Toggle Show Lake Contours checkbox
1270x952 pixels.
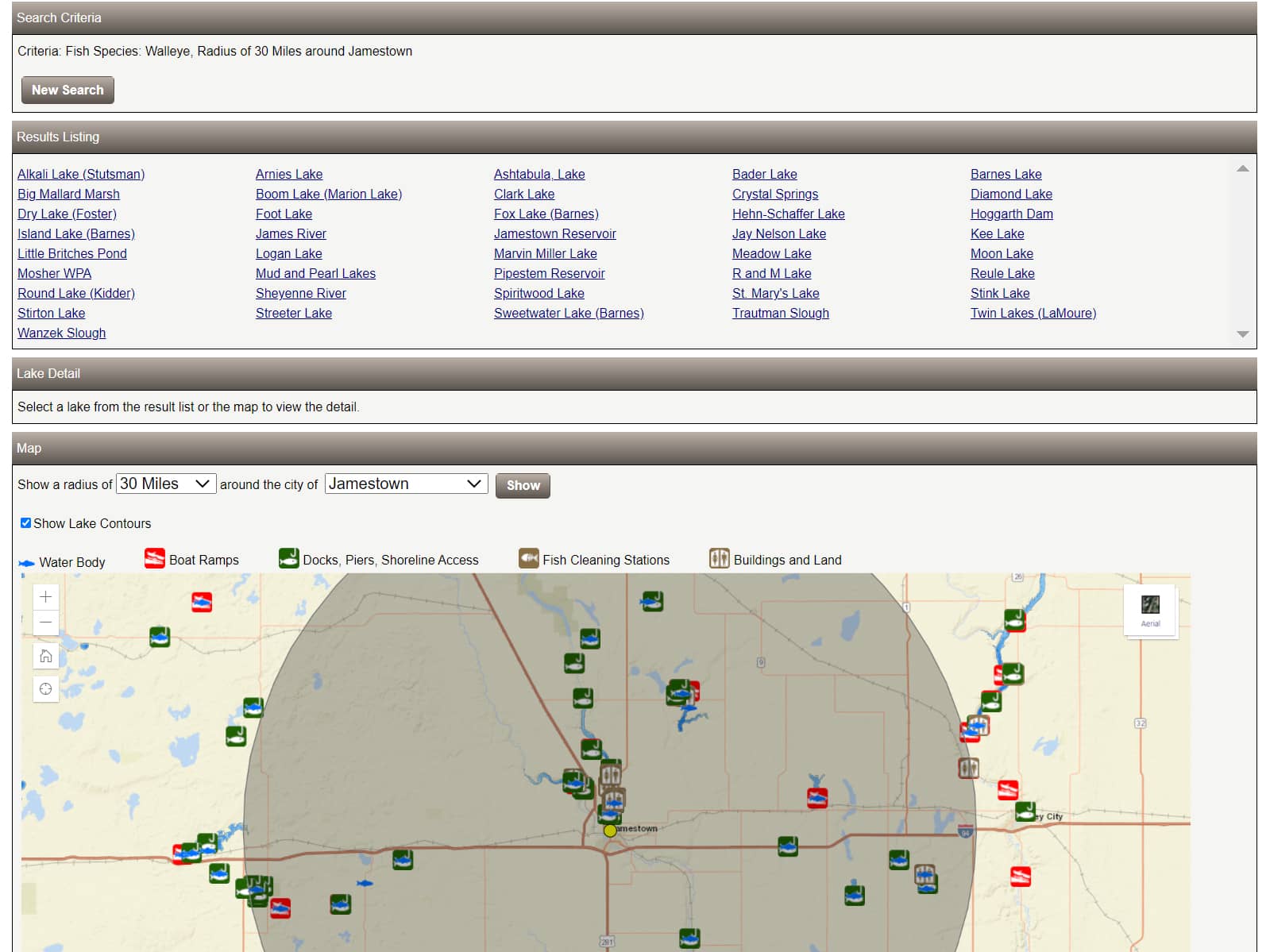25,523
